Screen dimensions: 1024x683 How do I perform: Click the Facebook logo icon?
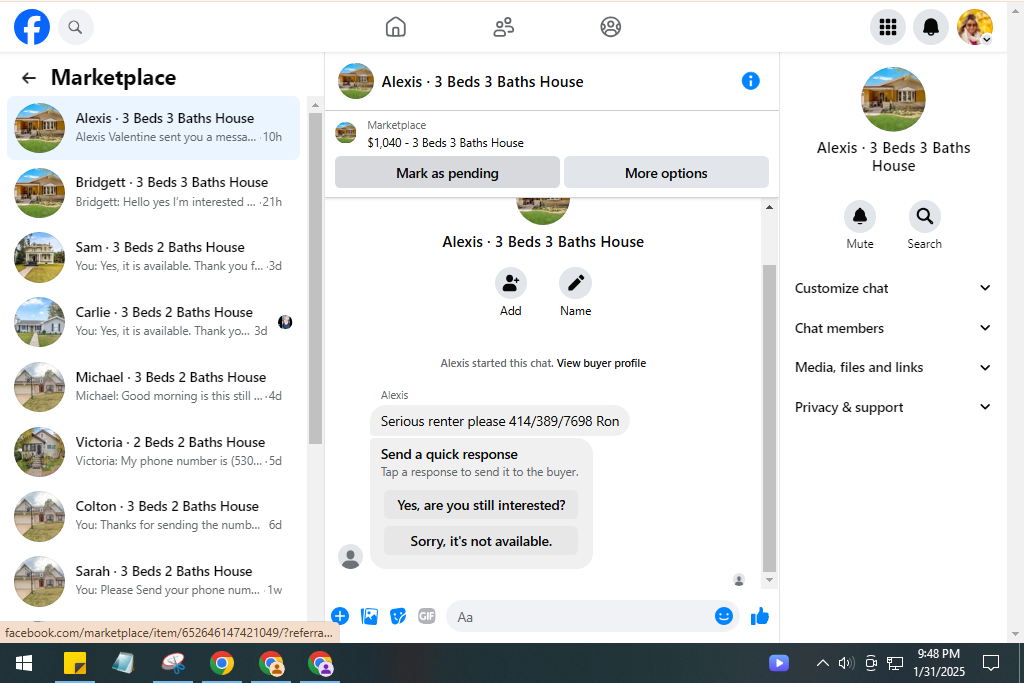[32, 27]
